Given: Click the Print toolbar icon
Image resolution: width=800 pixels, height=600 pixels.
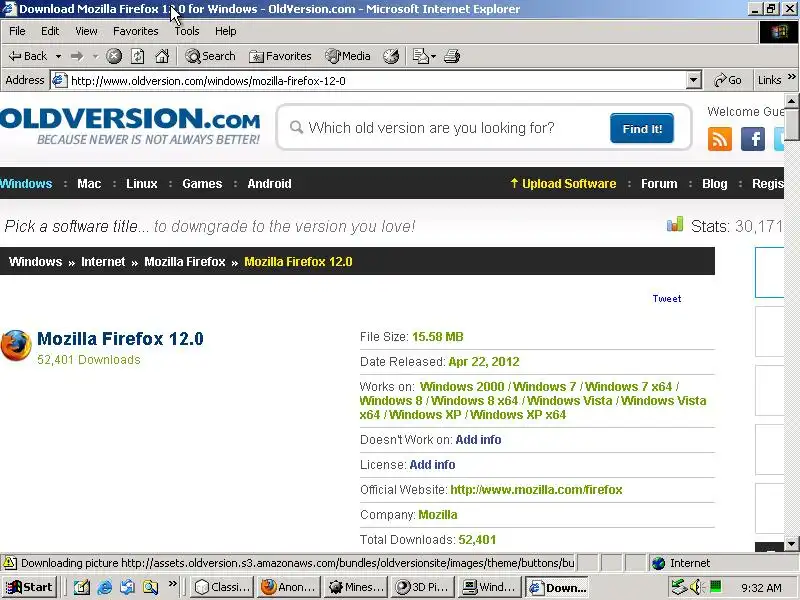Looking at the screenshot, I should coord(452,56).
